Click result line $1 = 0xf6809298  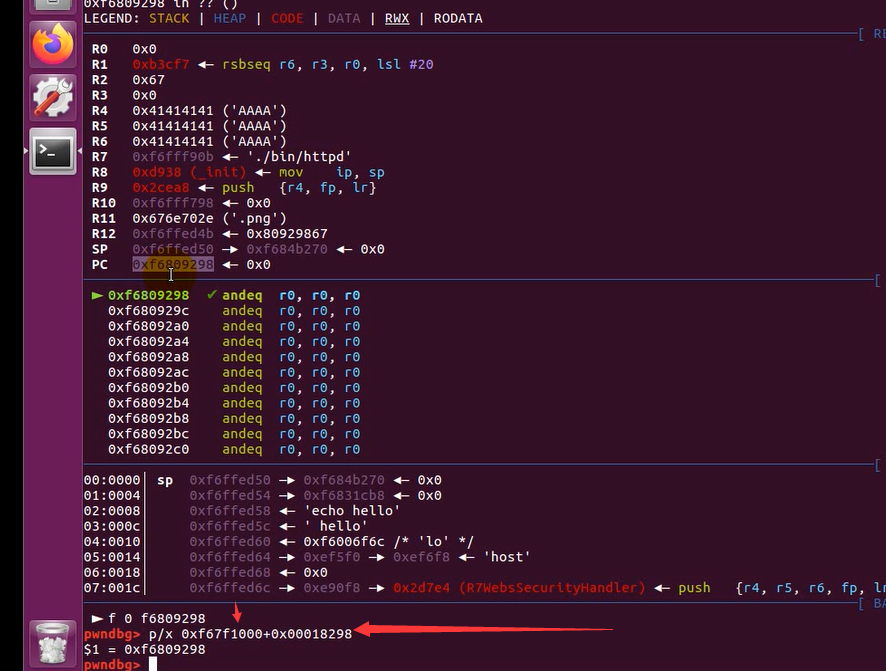pos(145,650)
